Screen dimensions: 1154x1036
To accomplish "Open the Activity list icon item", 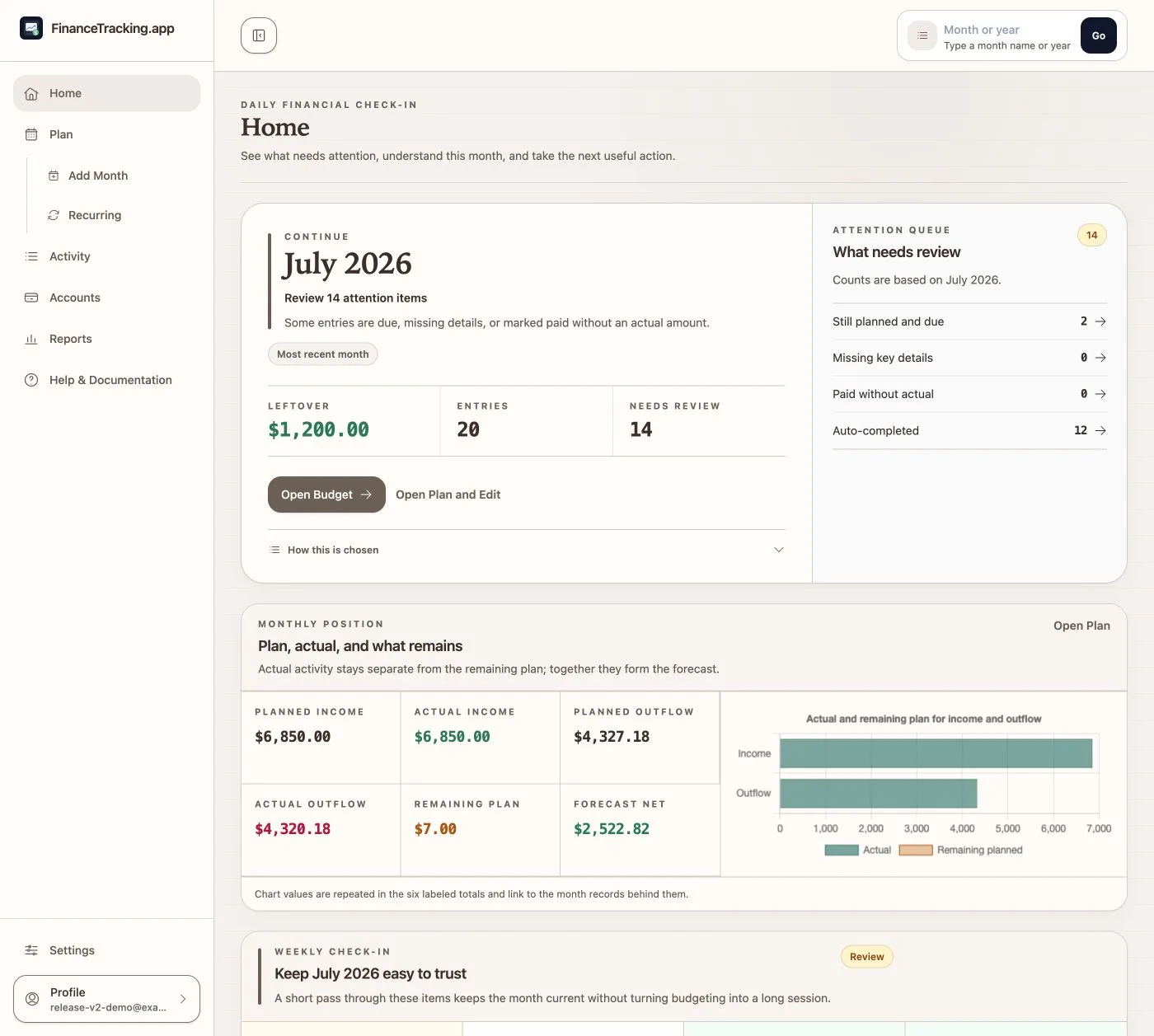I will coord(31,256).
